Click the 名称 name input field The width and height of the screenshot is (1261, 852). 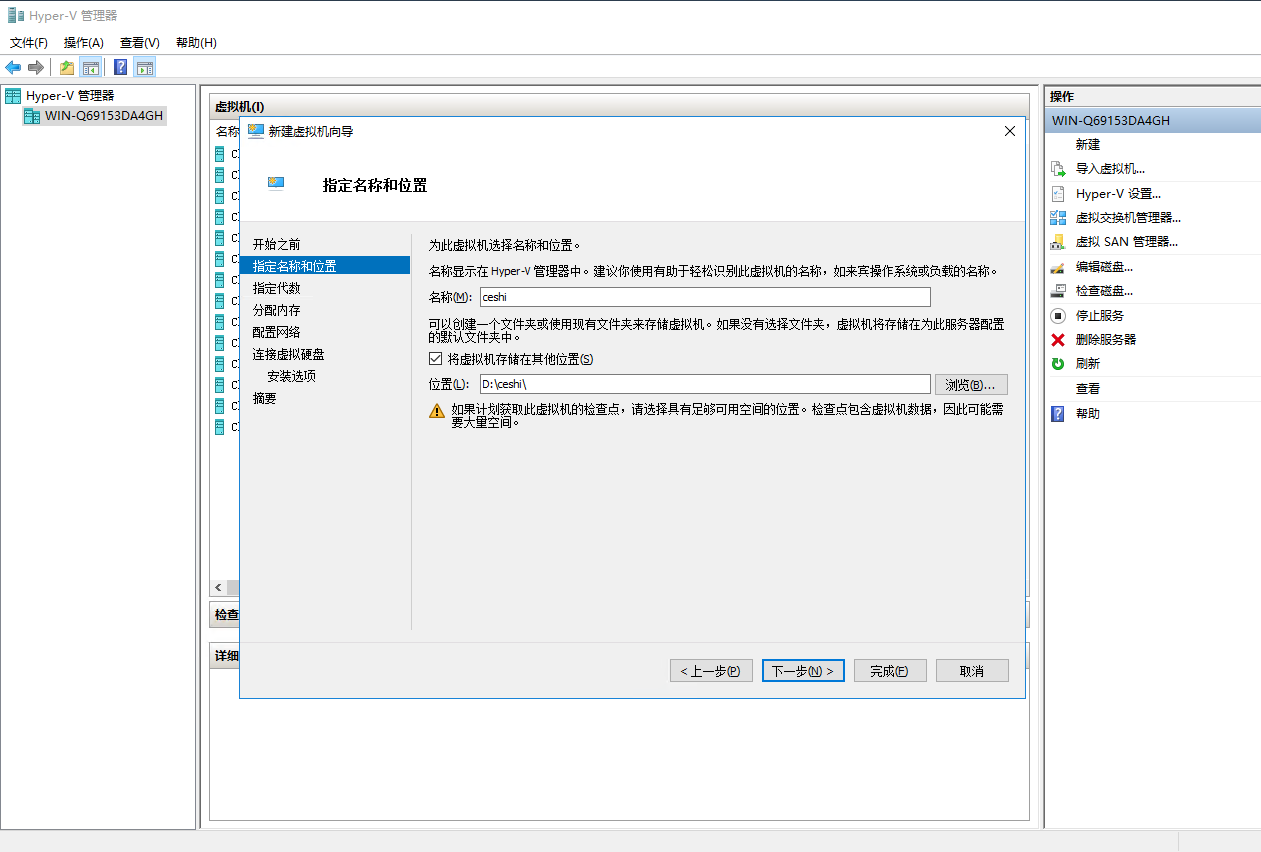pos(704,297)
